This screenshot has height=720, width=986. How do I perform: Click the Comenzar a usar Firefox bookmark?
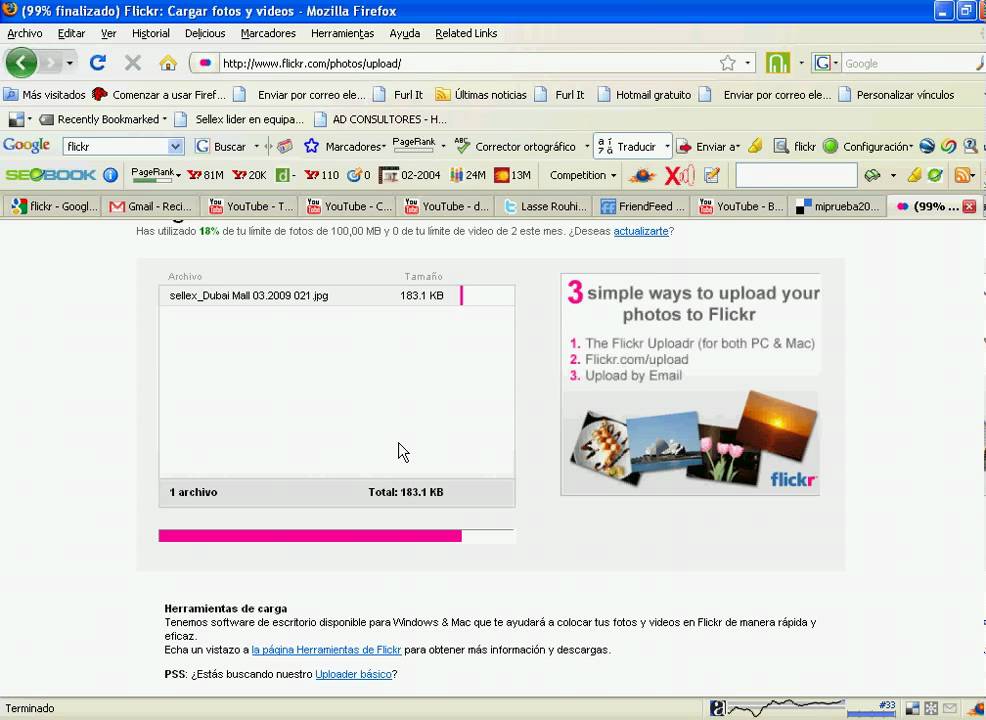158,95
